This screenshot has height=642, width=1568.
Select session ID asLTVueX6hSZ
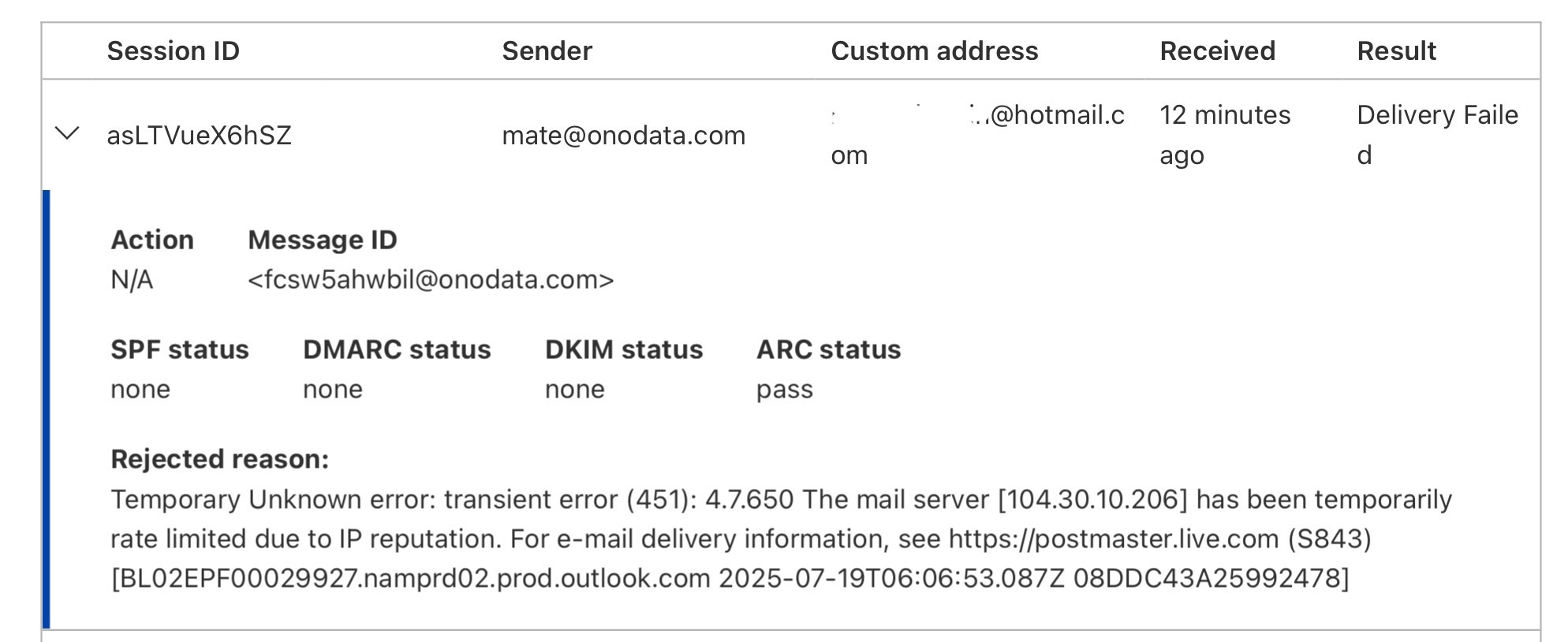coord(199,136)
